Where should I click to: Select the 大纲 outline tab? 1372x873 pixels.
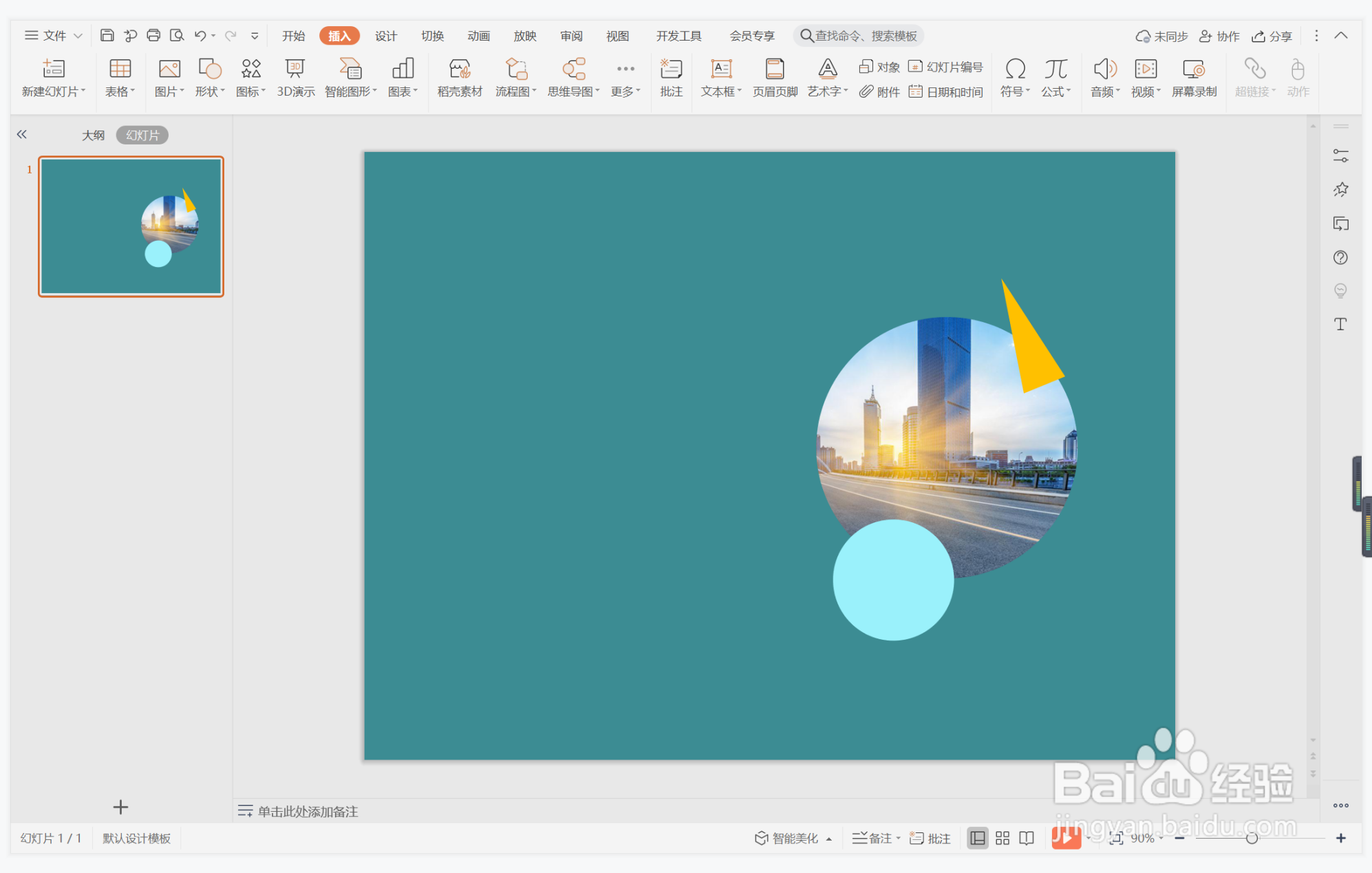93,135
